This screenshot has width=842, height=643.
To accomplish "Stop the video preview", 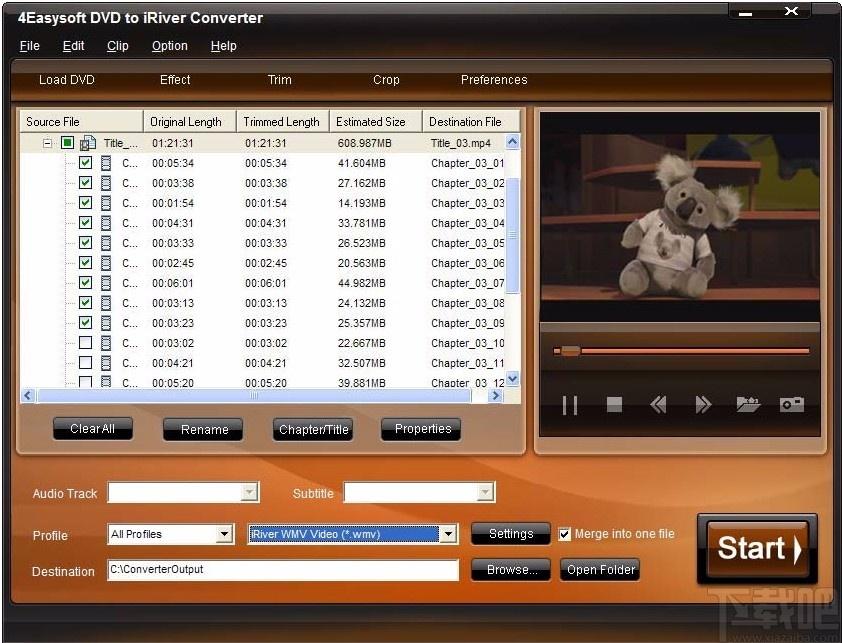I will [x=614, y=404].
